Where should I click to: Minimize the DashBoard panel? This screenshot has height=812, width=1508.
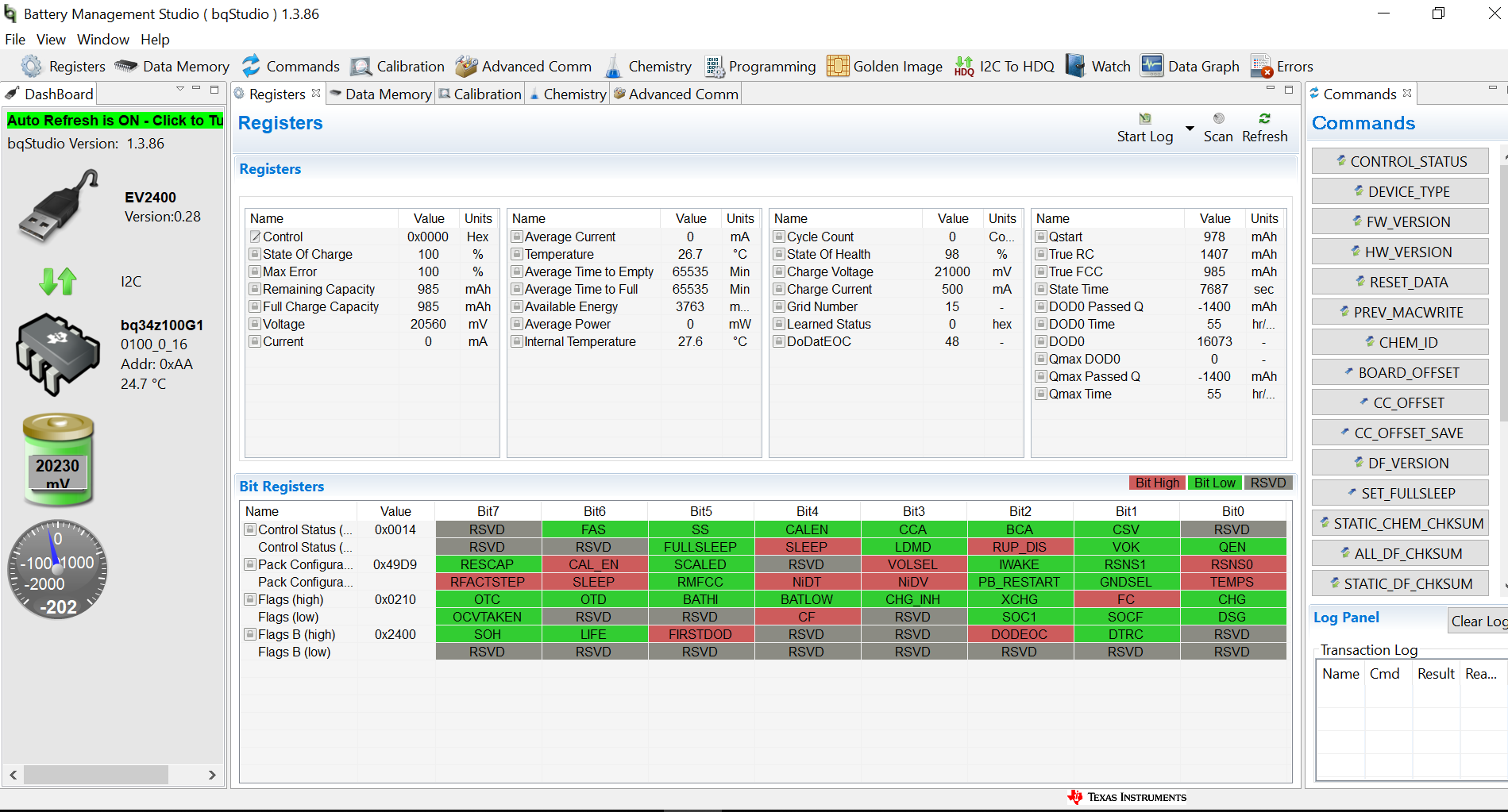pyautogui.click(x=196, y=89)
